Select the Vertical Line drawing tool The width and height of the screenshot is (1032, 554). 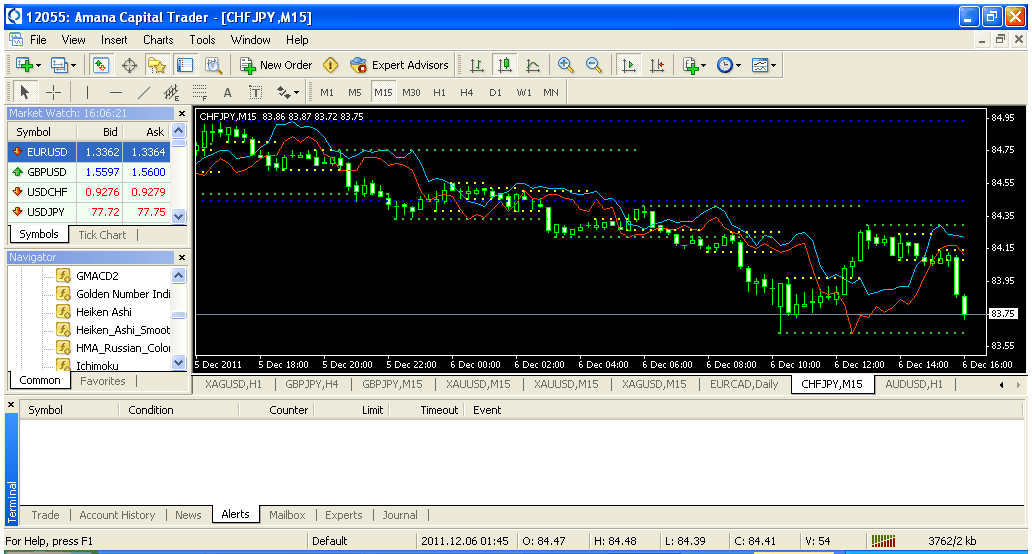pyautogui.click(x=87, y=92)
